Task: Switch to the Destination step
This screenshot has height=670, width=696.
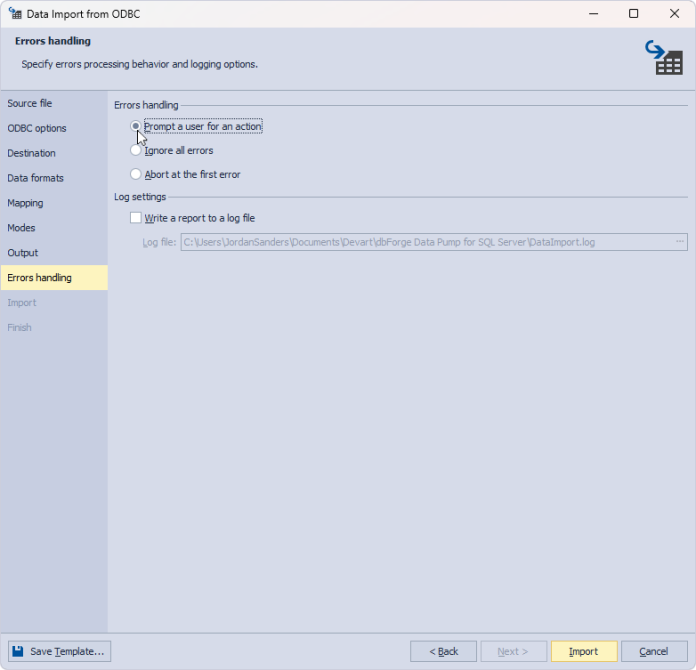Action: pyautogui.click(x=54, y=153)
